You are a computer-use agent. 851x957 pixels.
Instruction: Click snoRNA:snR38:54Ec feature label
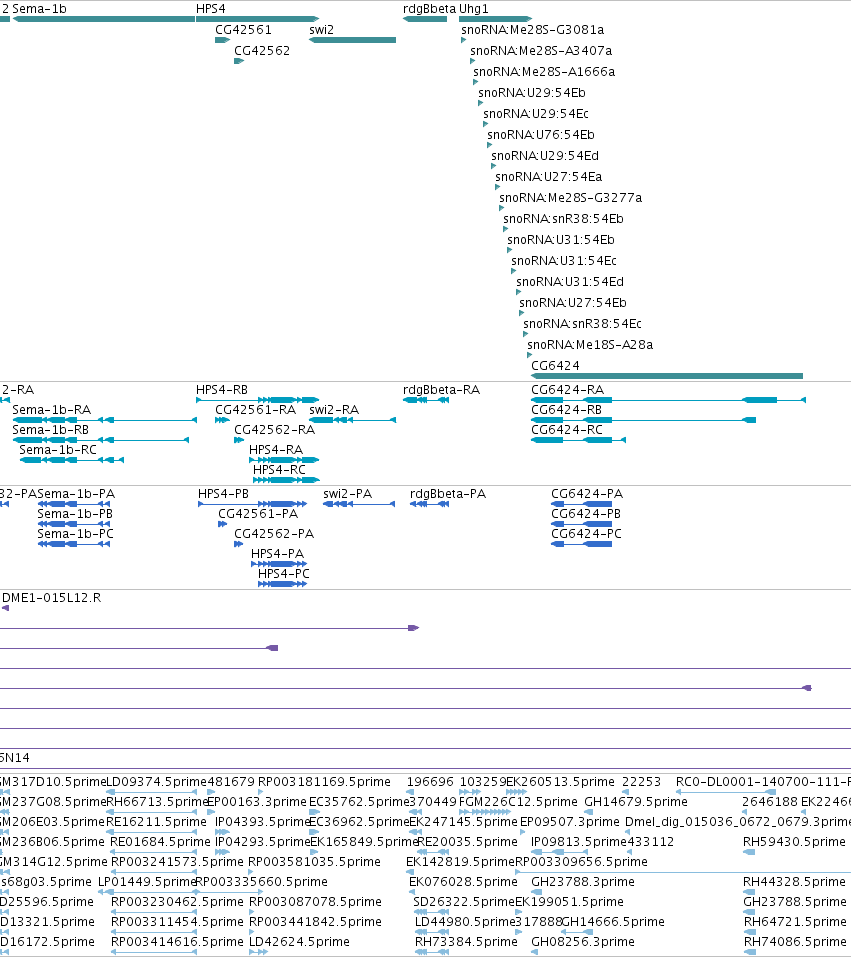(x=582, y=323)
